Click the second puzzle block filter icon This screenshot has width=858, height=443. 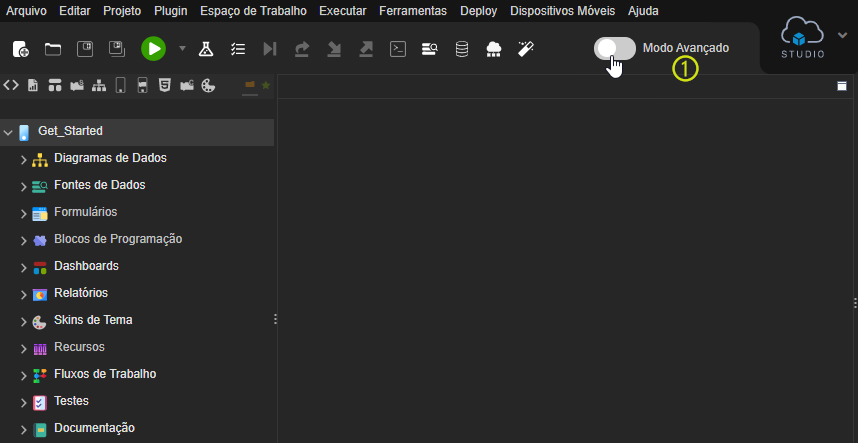tap(187, 85)
